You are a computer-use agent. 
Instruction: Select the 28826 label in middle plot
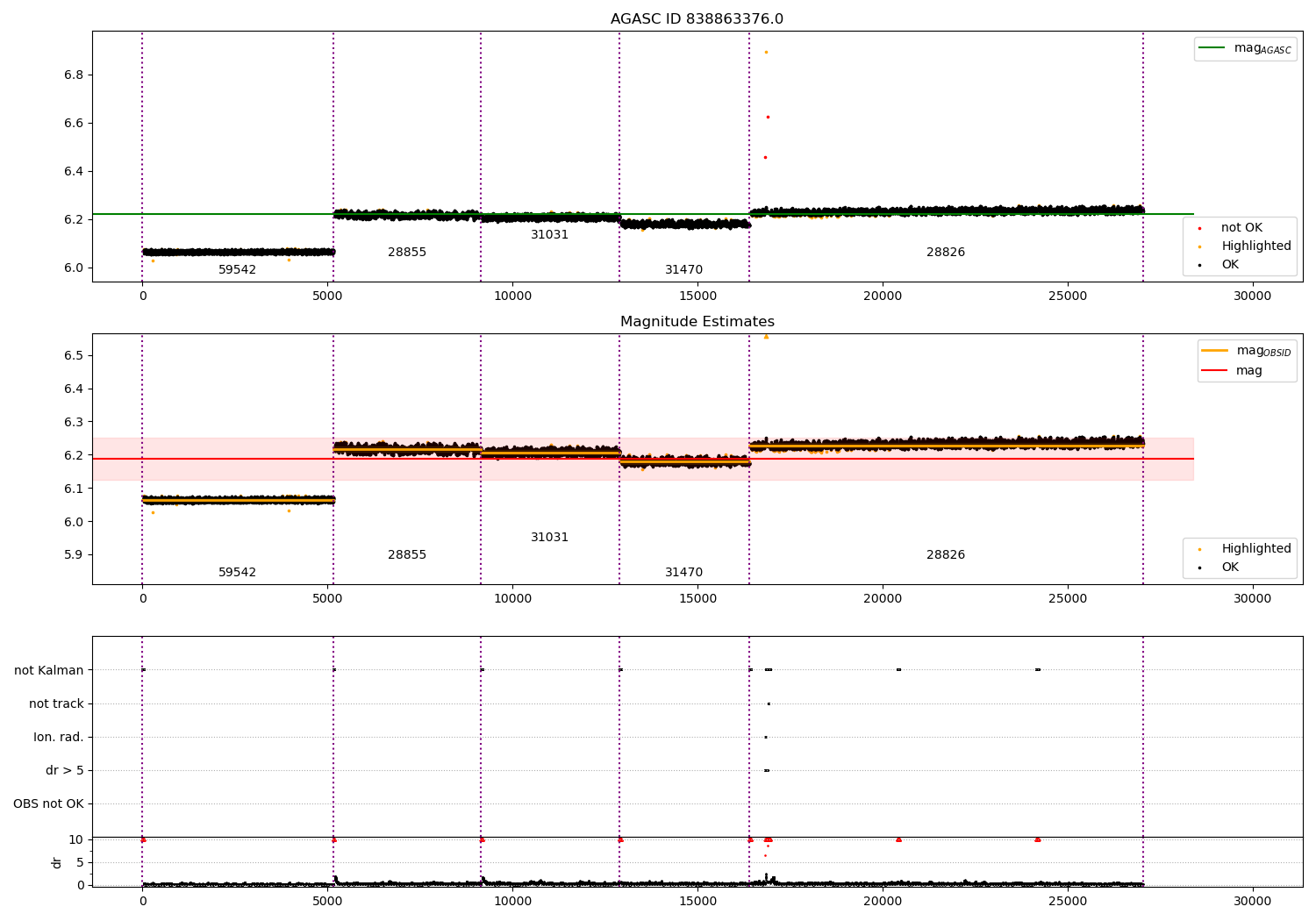click(946, 555)
